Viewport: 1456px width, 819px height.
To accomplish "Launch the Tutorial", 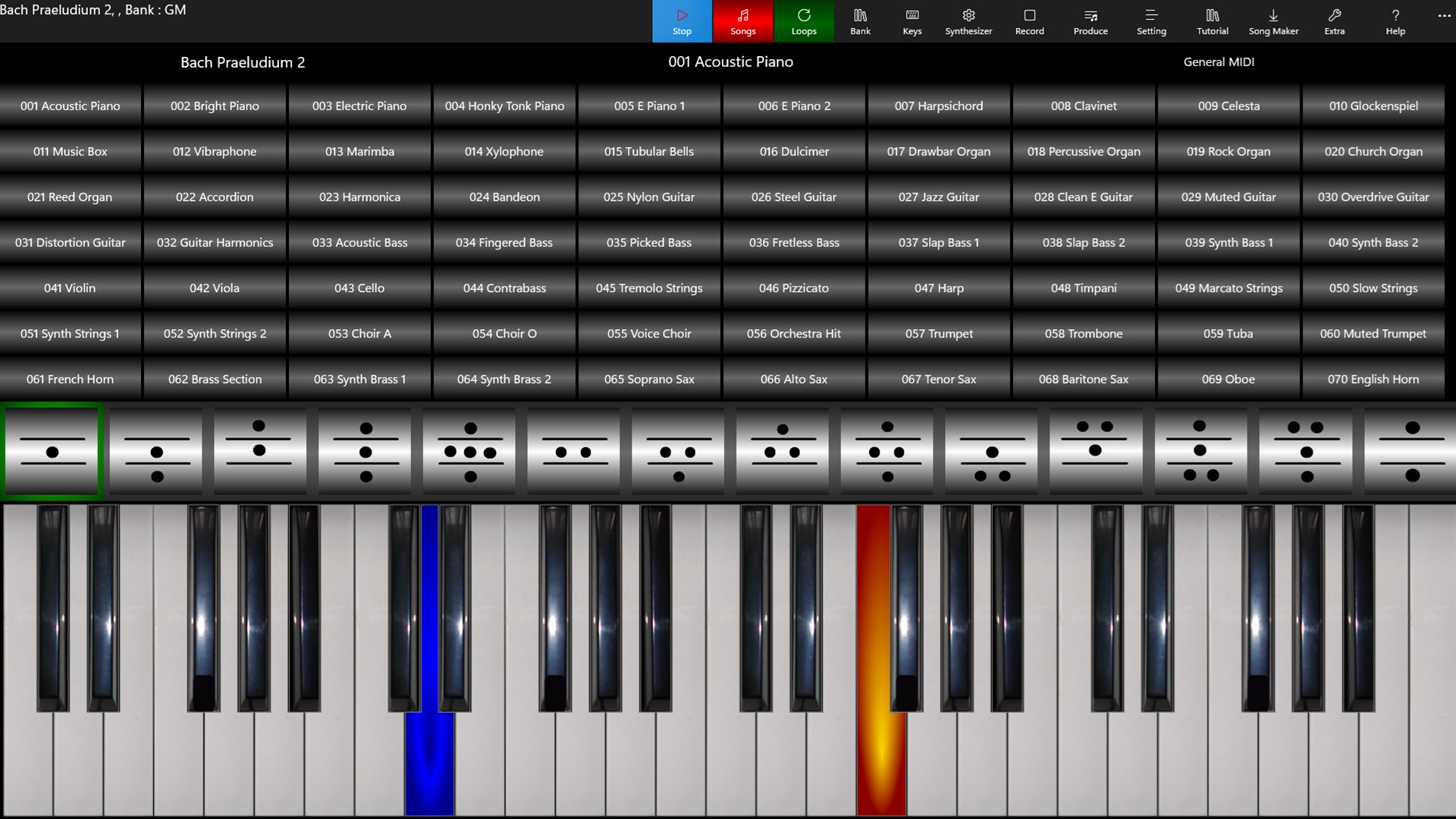I will pos(1212,21).
